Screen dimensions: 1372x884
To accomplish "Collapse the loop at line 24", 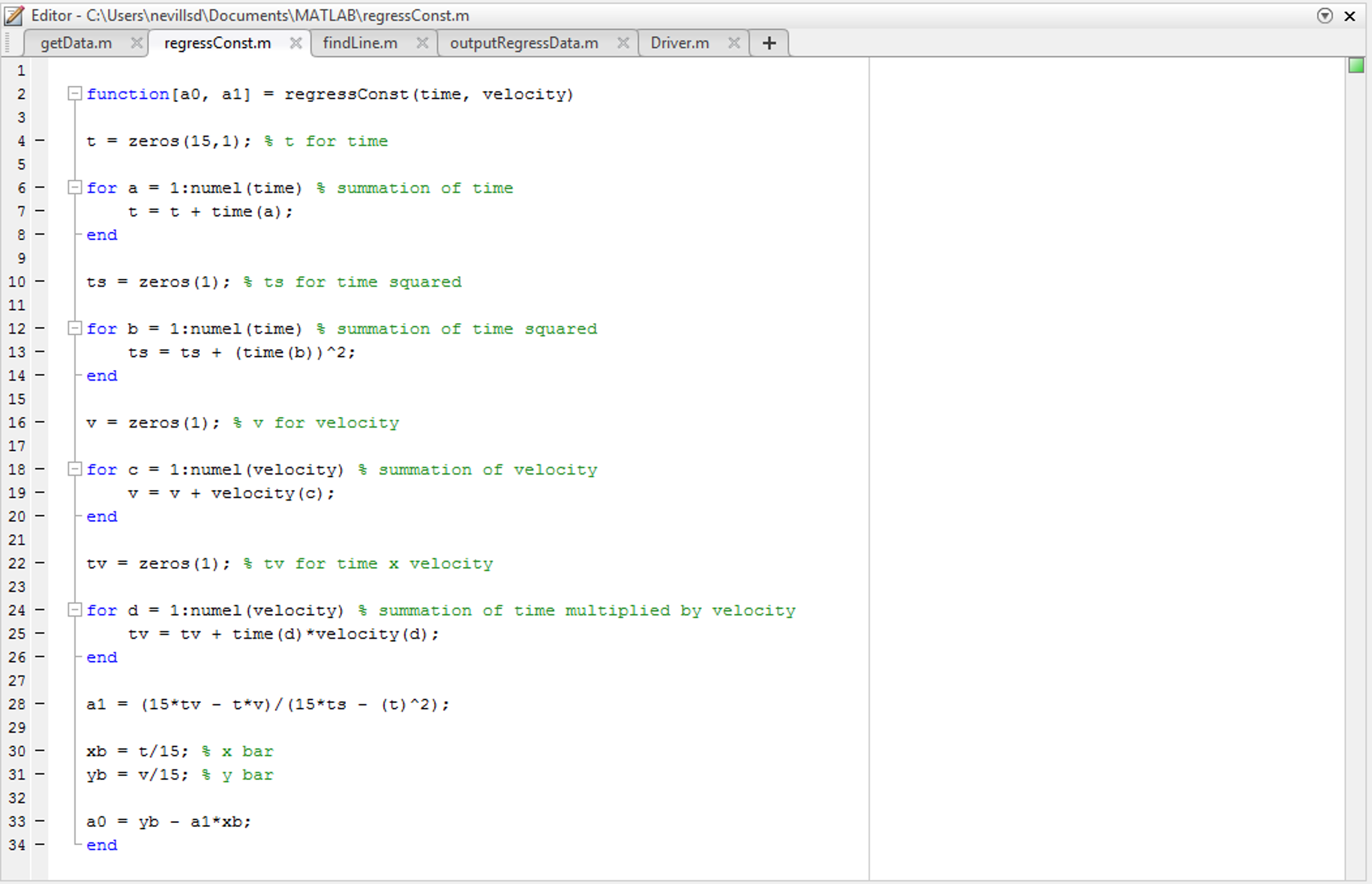I will [74, 610].
